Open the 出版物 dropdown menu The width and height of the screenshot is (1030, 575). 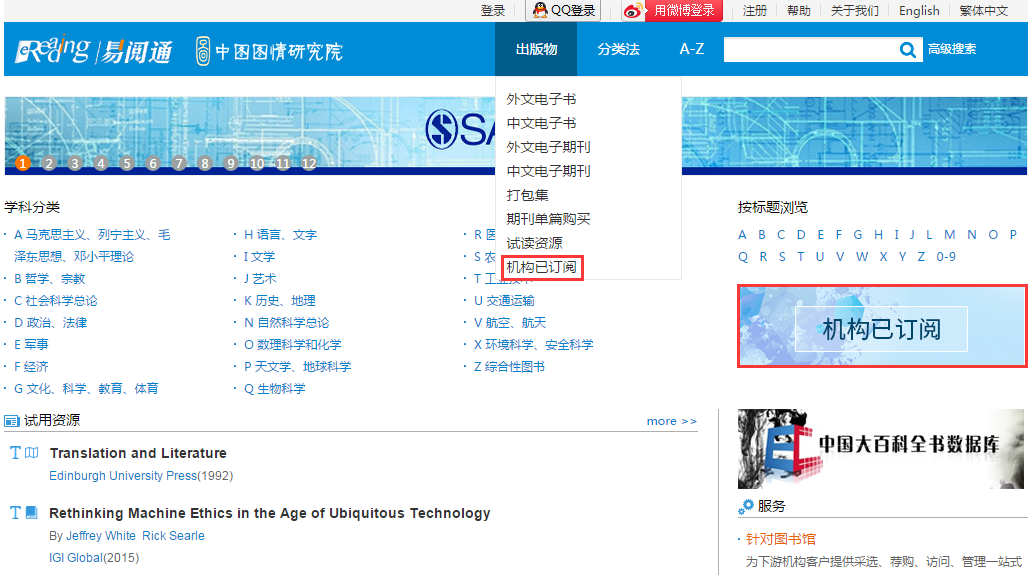click(x=536, y=49)
